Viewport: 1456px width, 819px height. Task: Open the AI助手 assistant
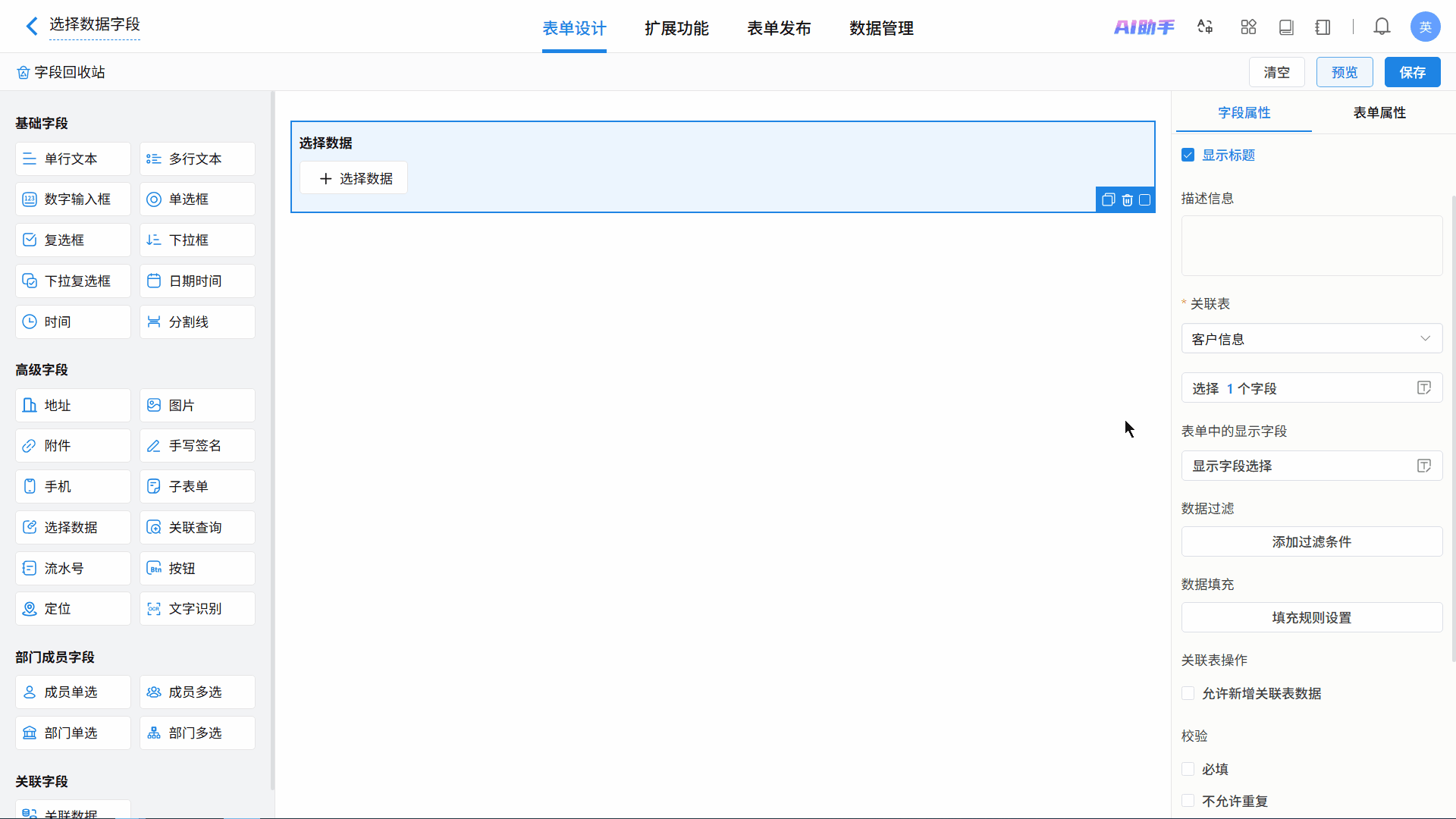(1144, 27)
